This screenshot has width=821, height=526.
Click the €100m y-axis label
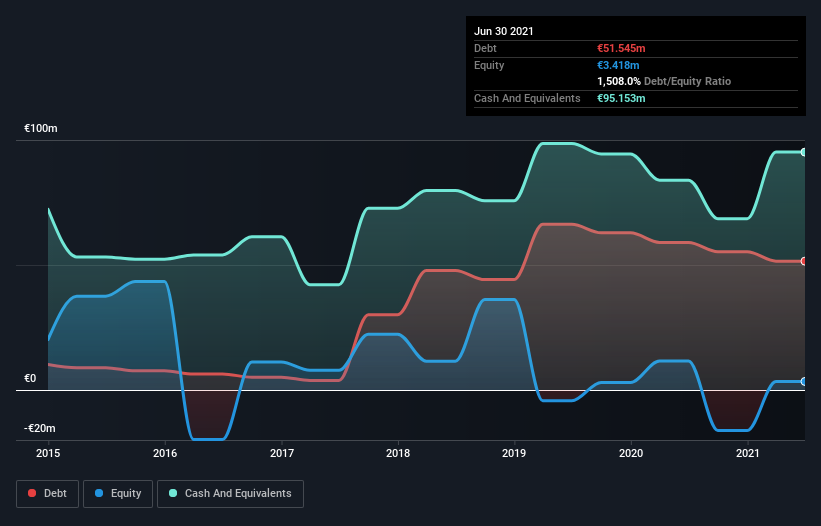(x=41, y=128)
